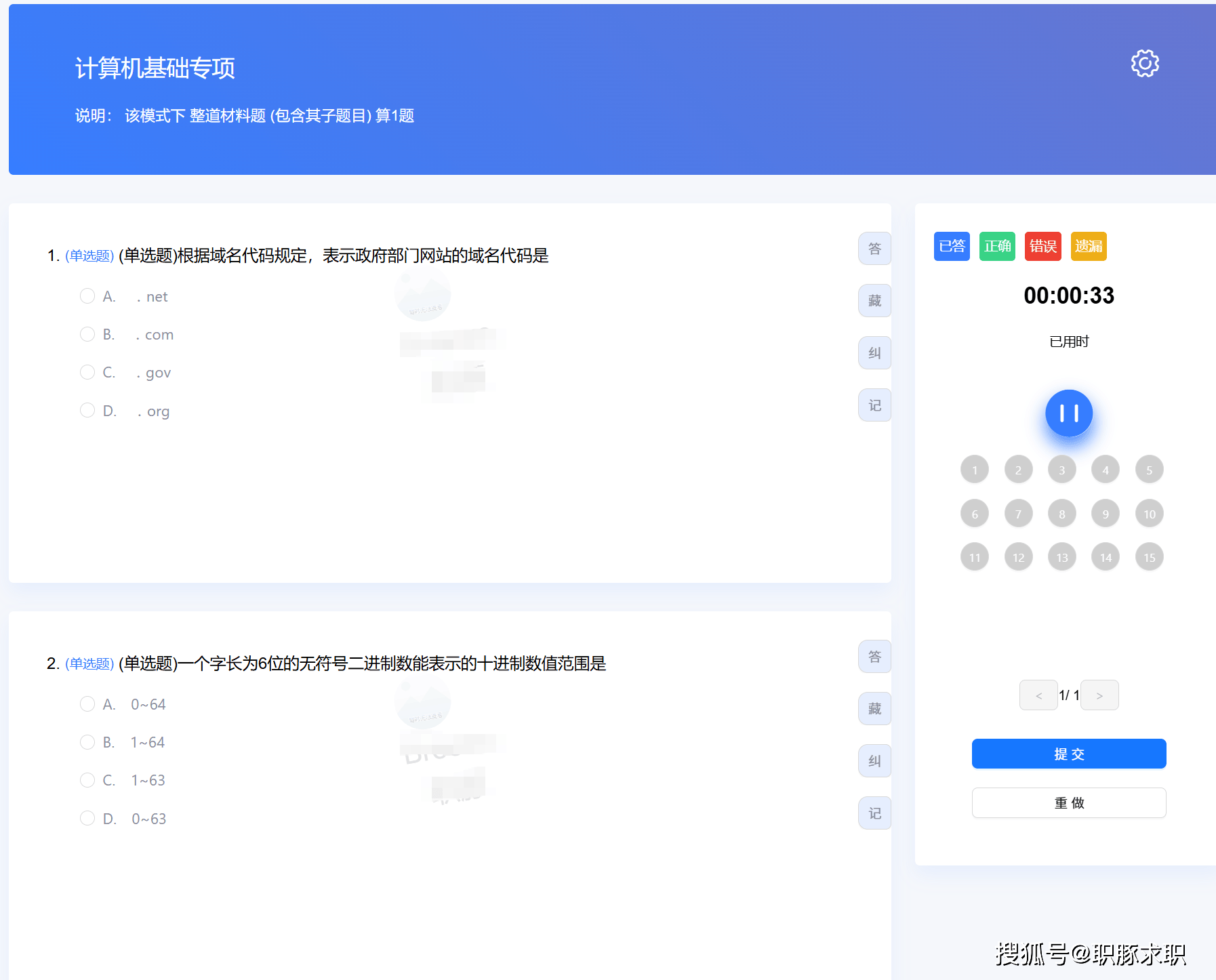Jump to question 9 in the number grid
This screenshot has width=1216, height=980.
click(x=1106, y=514)
